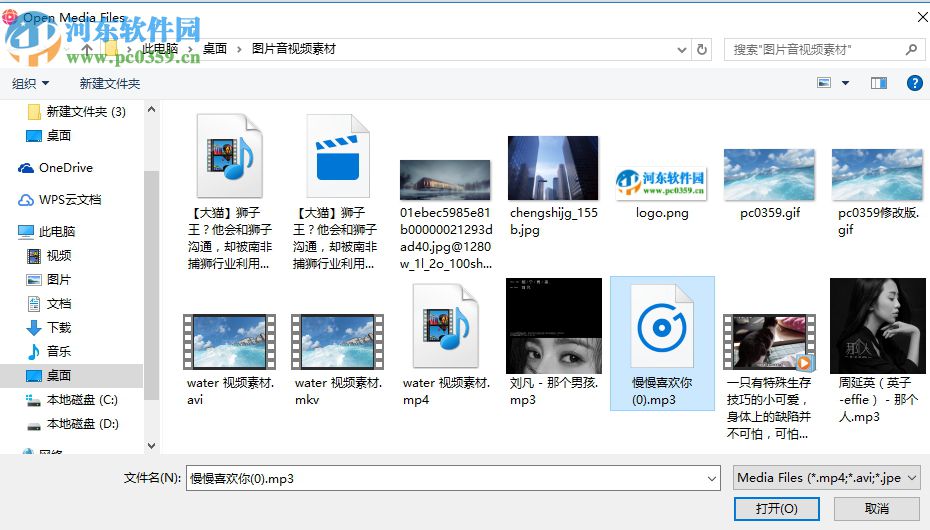Click the 打开(O) button

point(776,508)
